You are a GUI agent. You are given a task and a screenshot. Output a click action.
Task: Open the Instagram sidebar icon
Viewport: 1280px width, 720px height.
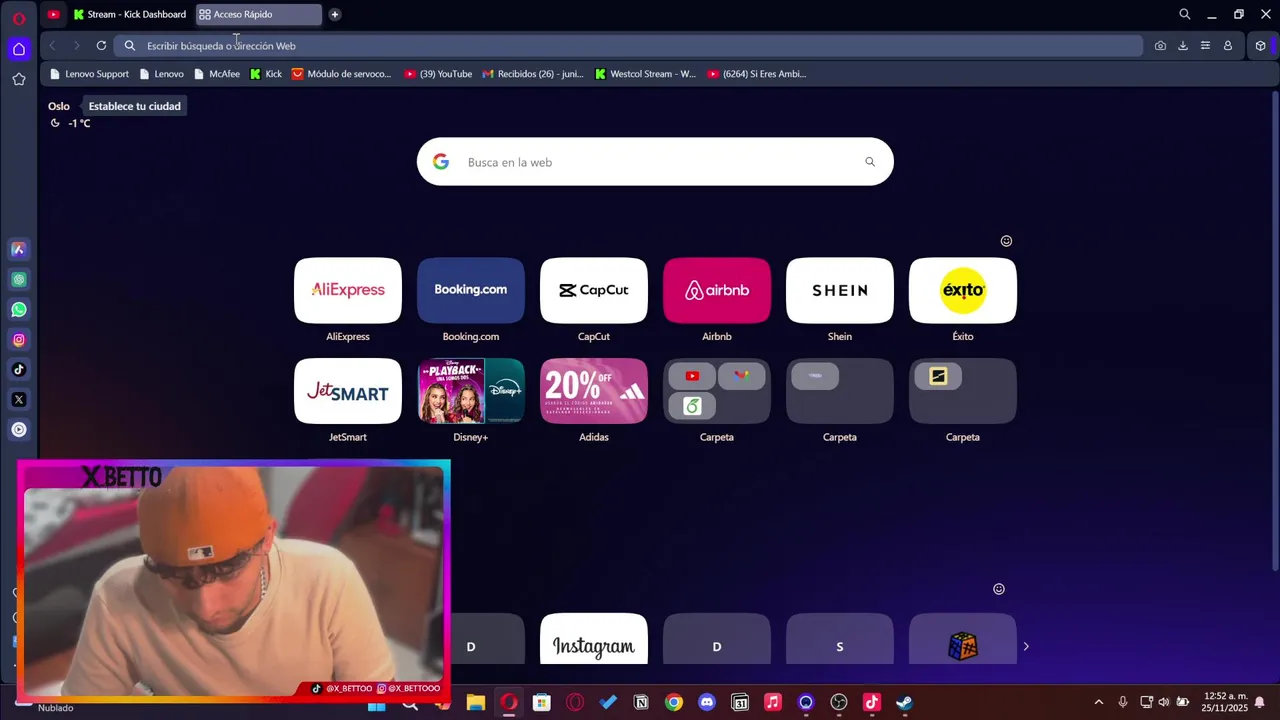point(18,339)
